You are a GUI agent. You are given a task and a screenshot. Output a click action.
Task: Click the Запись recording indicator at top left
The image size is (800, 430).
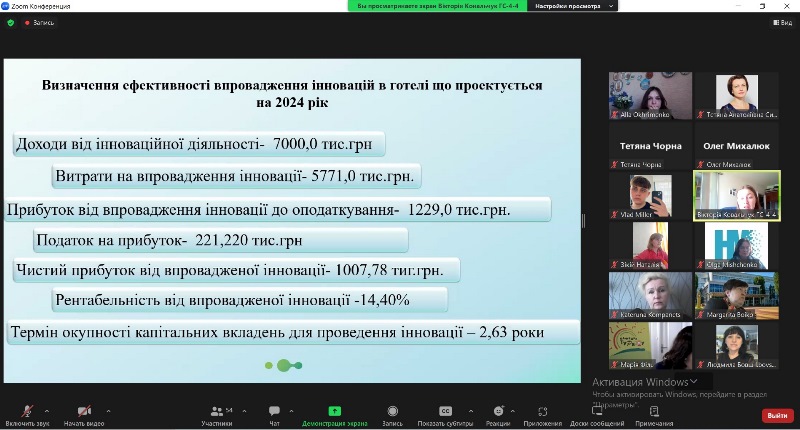point(39,22)
